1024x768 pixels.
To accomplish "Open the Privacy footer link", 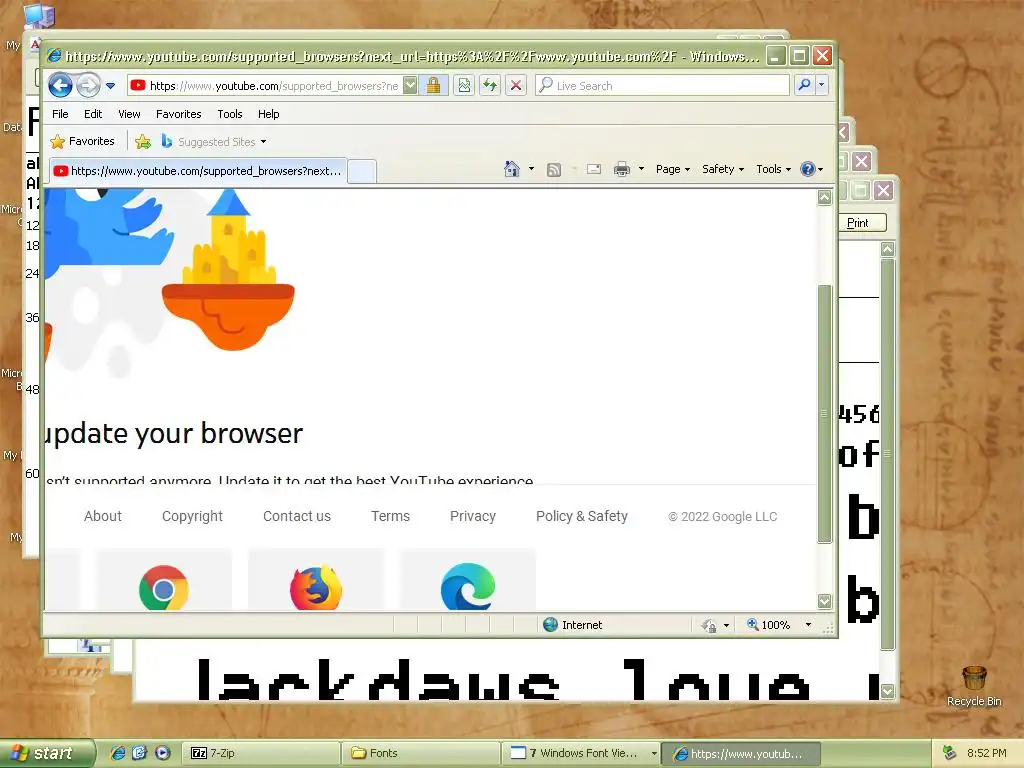I will point(472,516).
